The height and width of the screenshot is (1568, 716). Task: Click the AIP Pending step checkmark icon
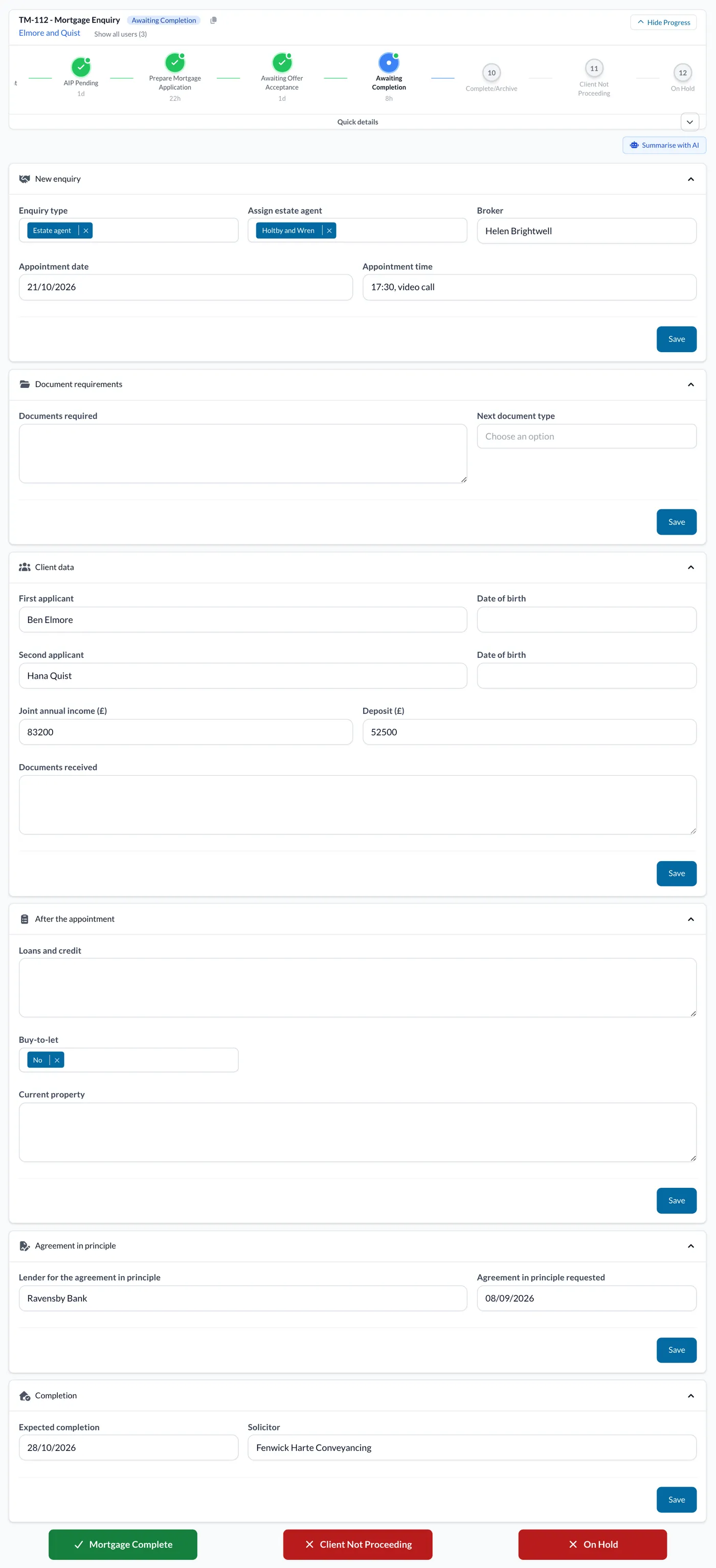[x=81, y=67]
